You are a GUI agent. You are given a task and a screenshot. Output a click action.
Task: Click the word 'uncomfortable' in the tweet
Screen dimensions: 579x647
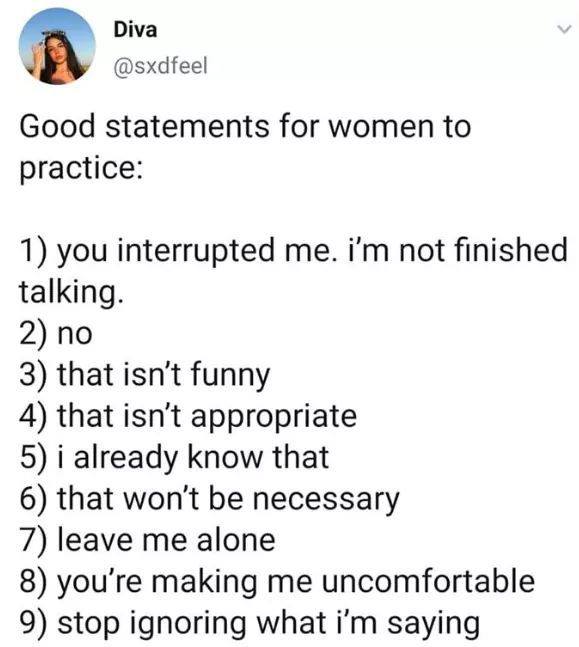tap(428, 581)
